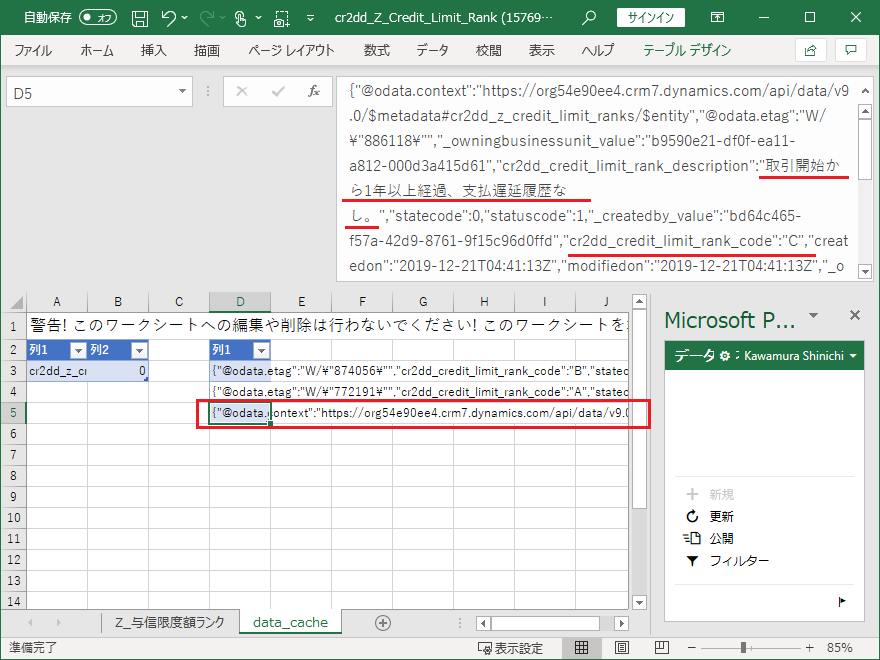
Task: Switch to Page Layout view icon
Action: tap(622, 648)
